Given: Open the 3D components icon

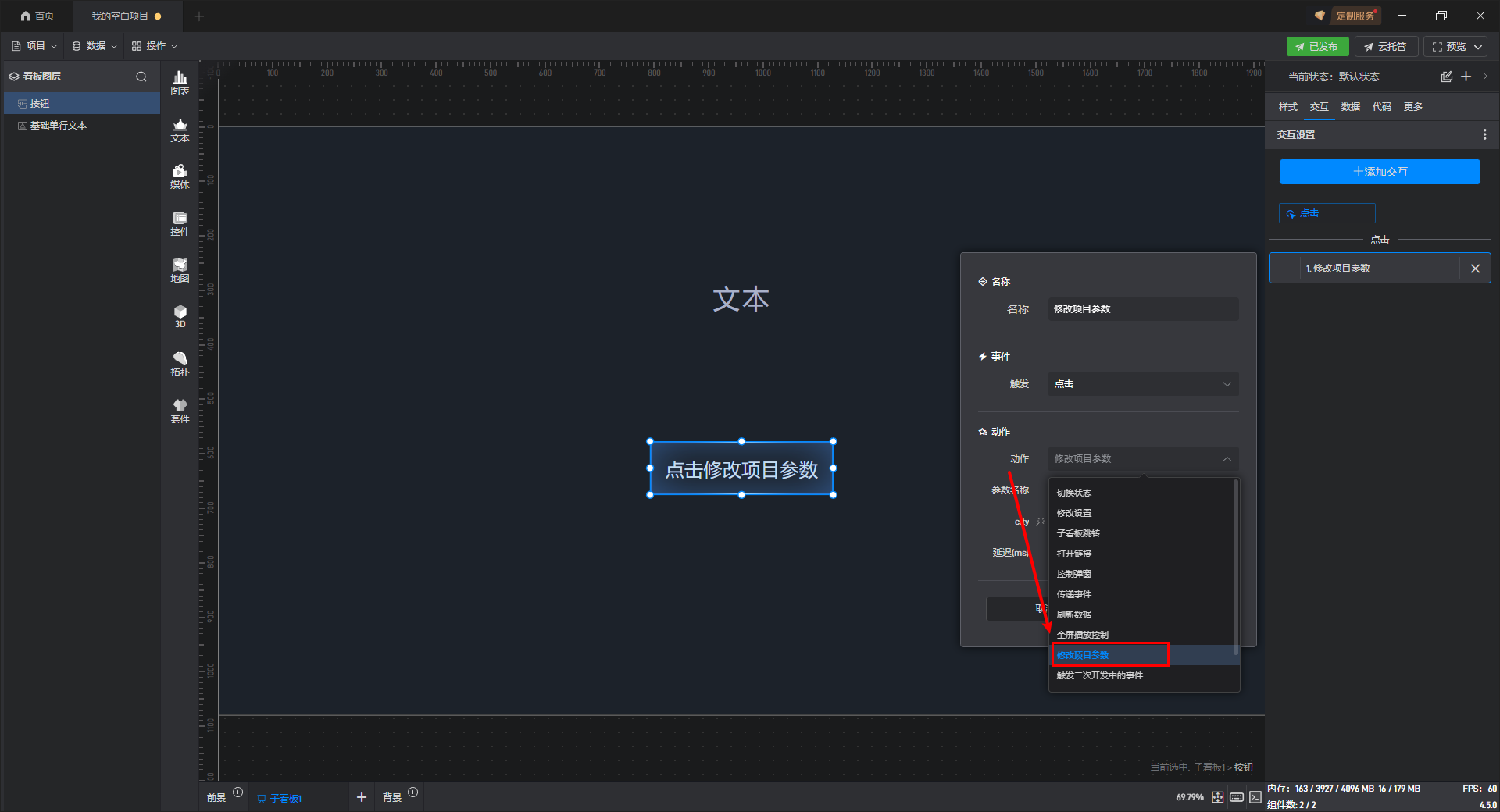Looking at the screenshot, I should click(180, 316).
